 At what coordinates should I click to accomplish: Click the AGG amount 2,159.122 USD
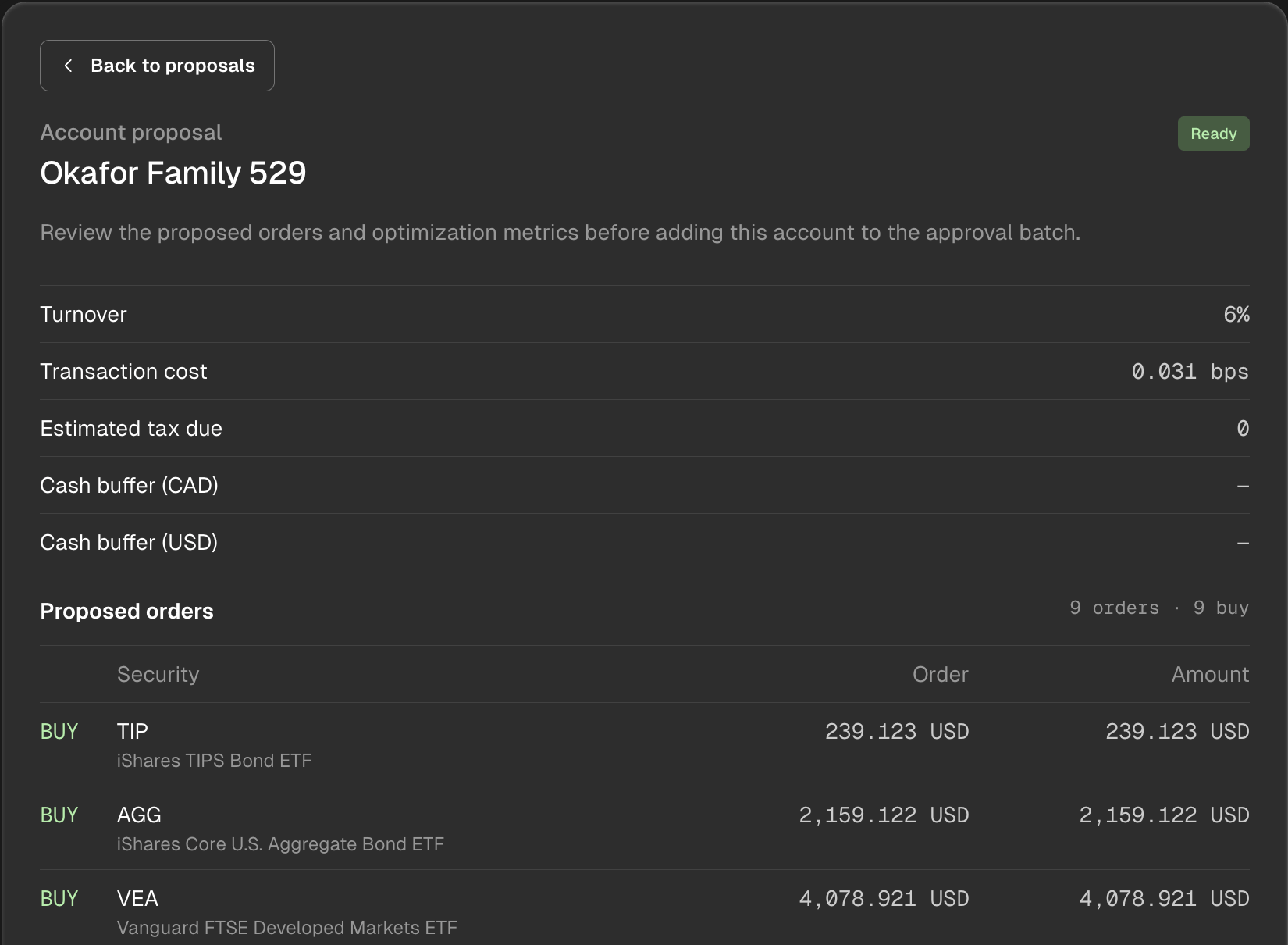(1164, 815)
